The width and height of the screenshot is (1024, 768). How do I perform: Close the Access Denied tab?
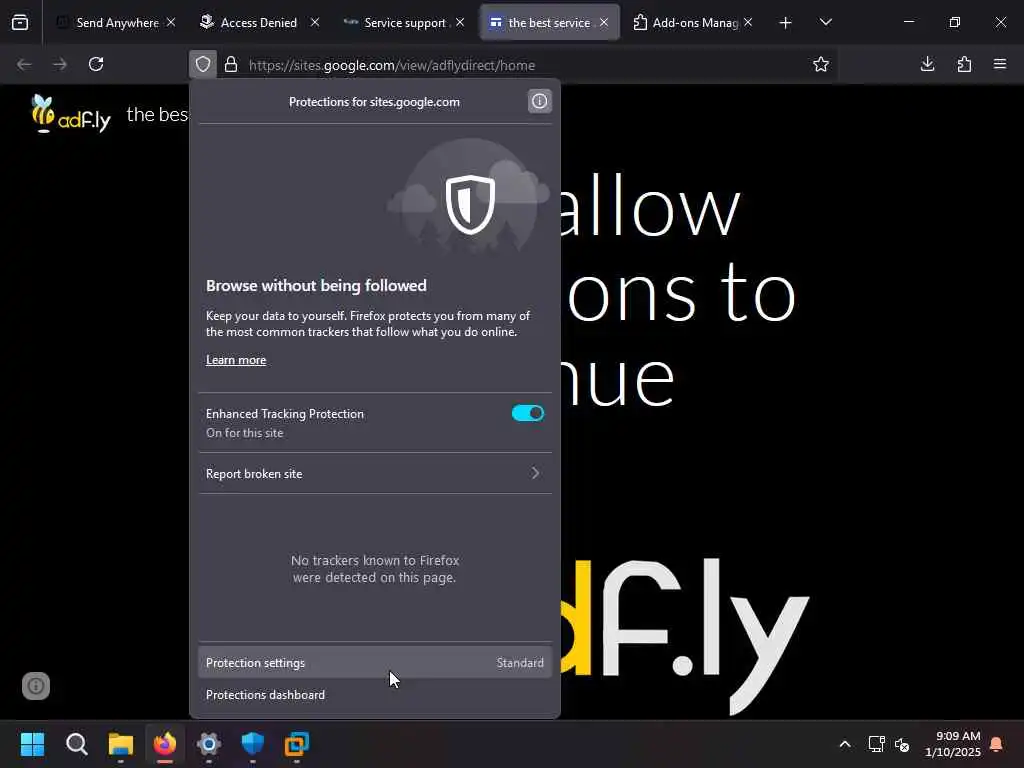(315, 22)
